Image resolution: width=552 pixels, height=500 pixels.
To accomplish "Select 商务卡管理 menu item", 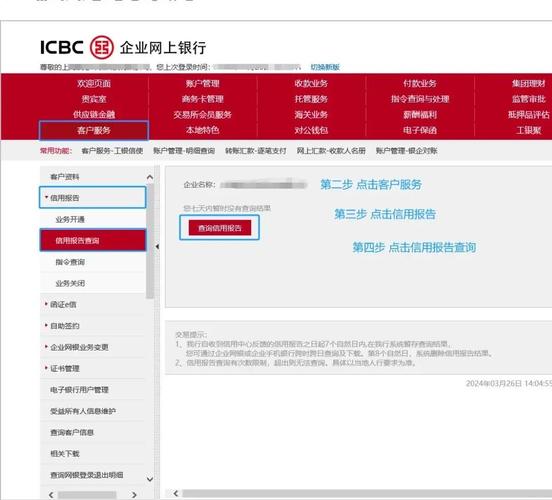I will pyautogui.click(x=202, y=99).
